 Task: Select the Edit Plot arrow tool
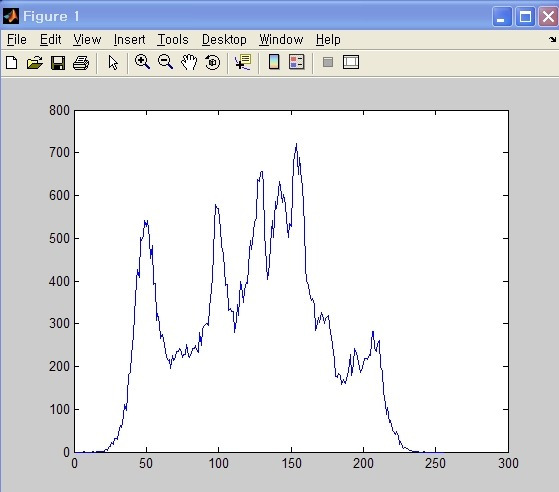[113, 63]
